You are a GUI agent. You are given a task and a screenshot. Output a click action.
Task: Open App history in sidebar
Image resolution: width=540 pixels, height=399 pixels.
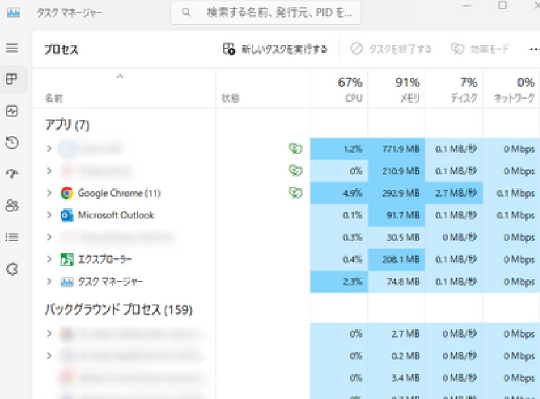coord(12,143)
